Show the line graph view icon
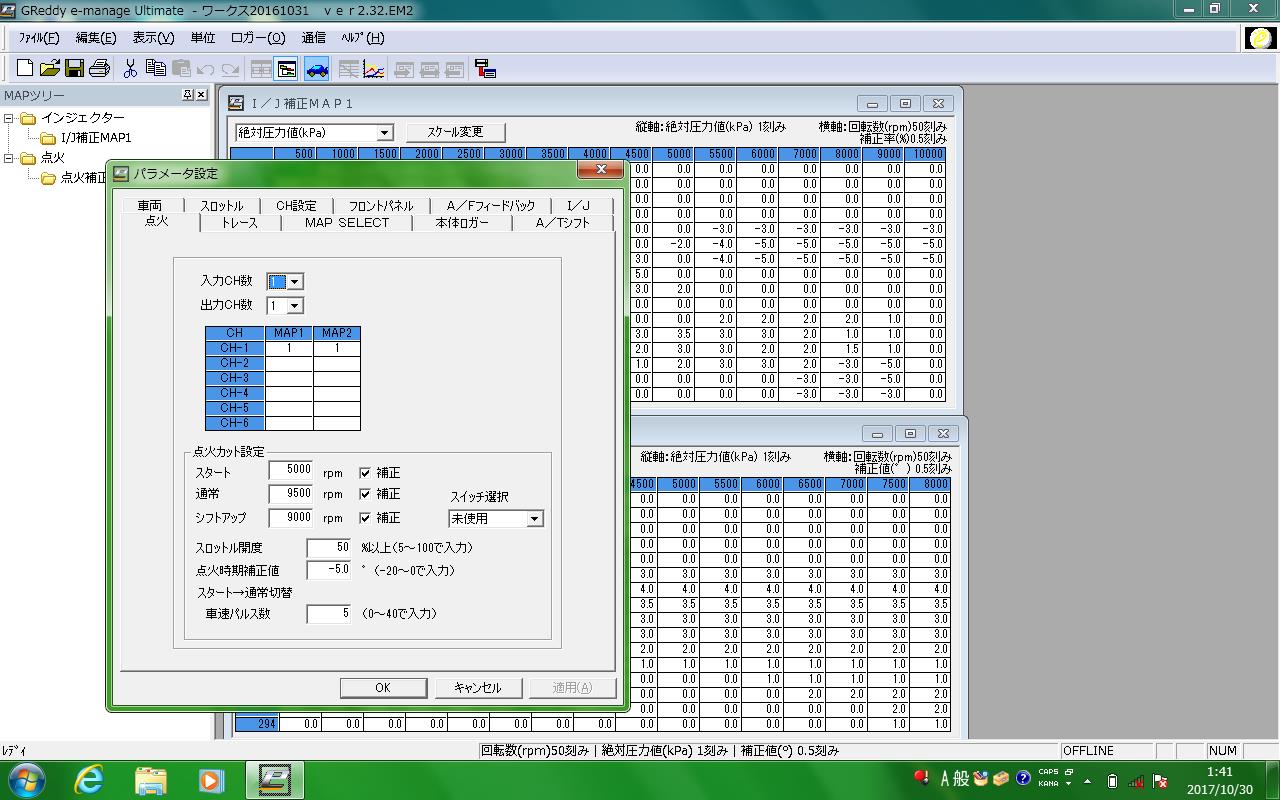1280x800 pixels. (x=373, y=69)
